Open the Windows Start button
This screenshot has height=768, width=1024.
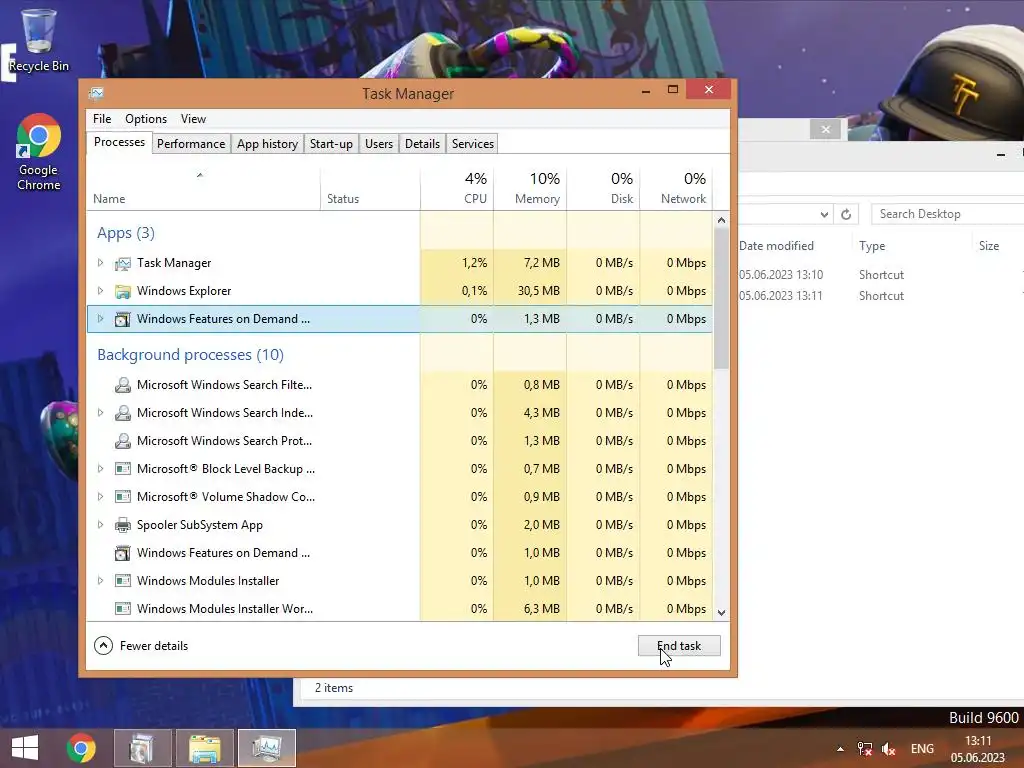pyautogui.click(x=25, y=748)
